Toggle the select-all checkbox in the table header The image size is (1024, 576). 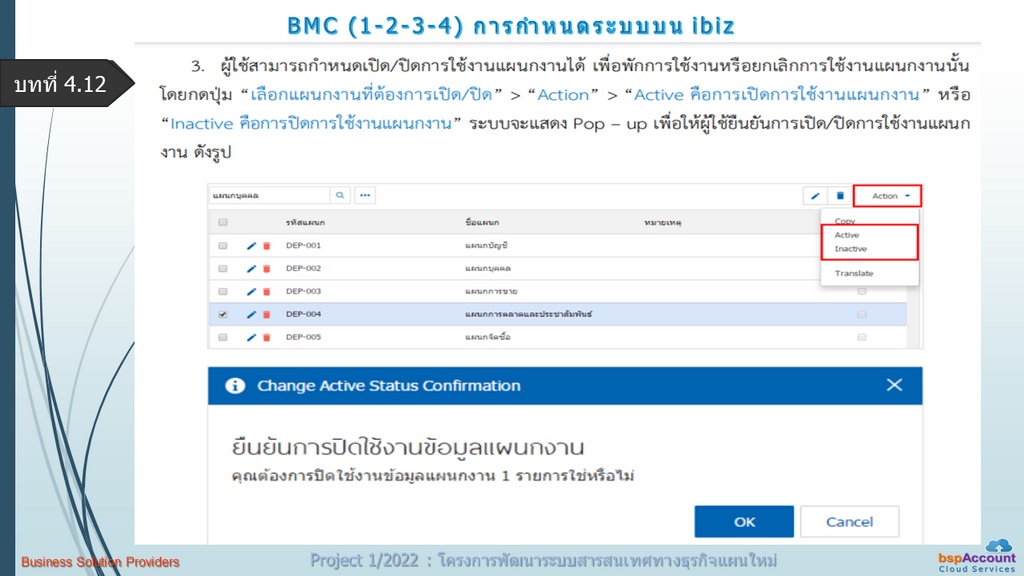click(x=223, y=223)
